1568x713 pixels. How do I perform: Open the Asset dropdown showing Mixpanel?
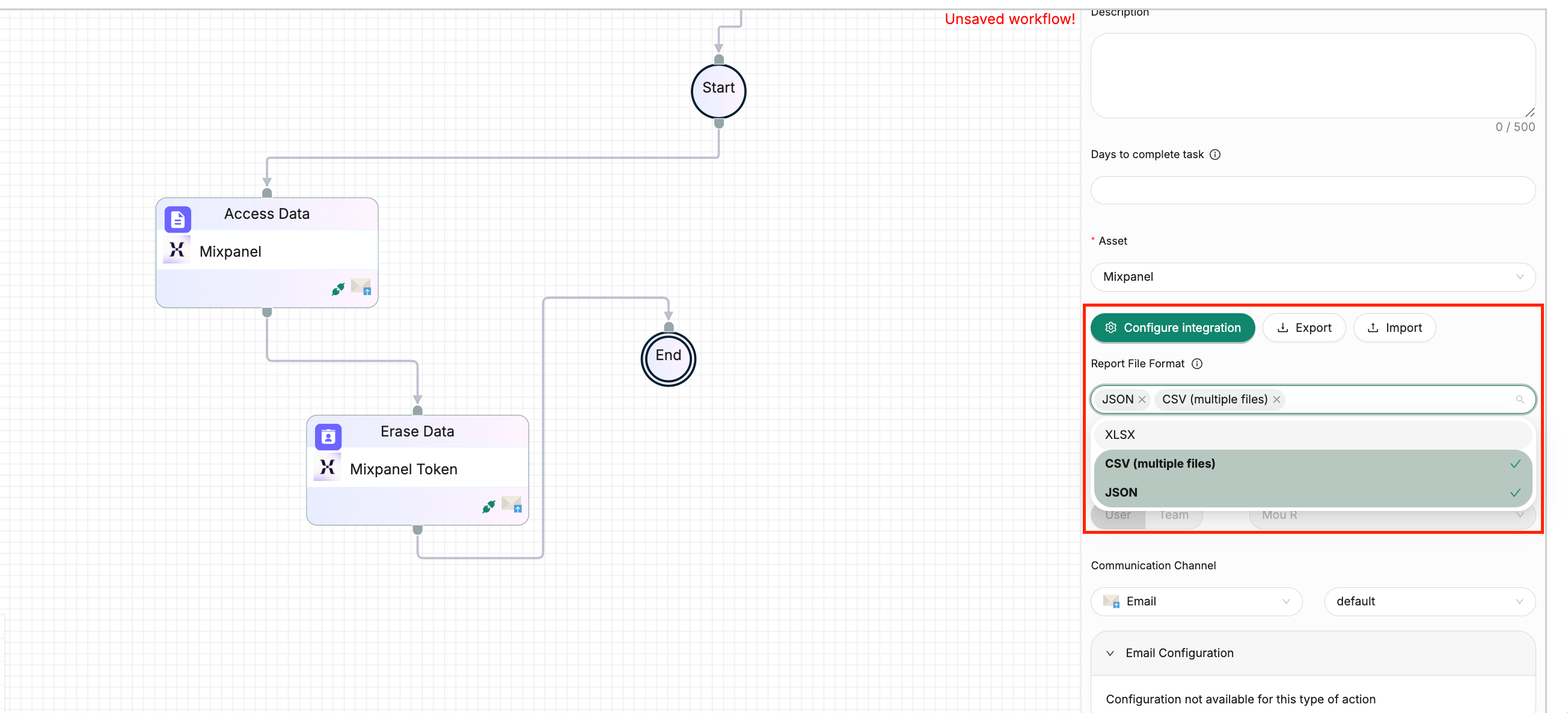tap(1312, 277)
